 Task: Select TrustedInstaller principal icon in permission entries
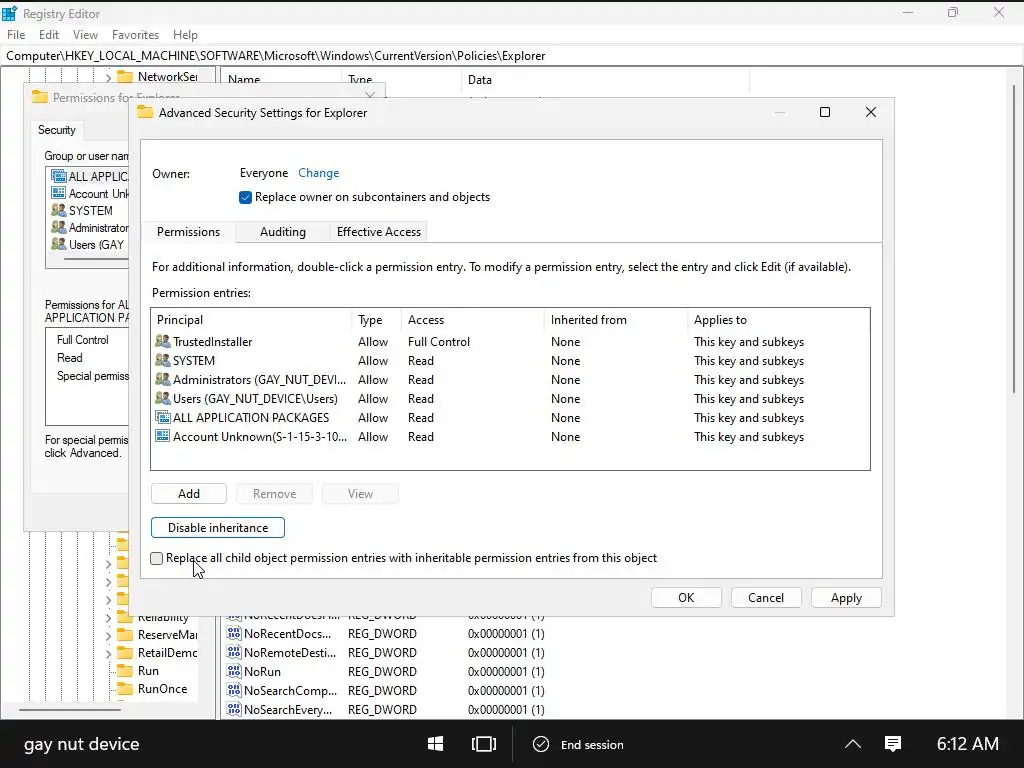click(163, 342)
